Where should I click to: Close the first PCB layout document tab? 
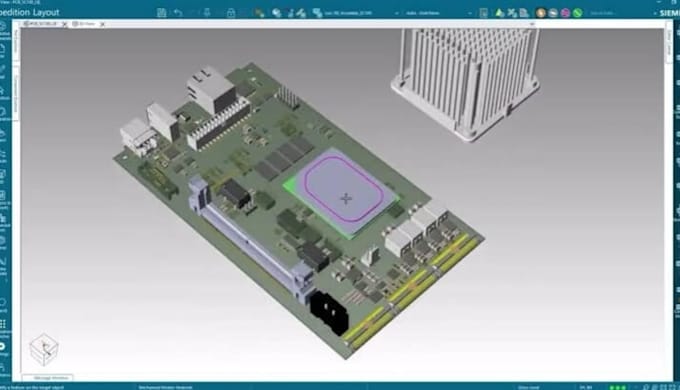(65, 24)
